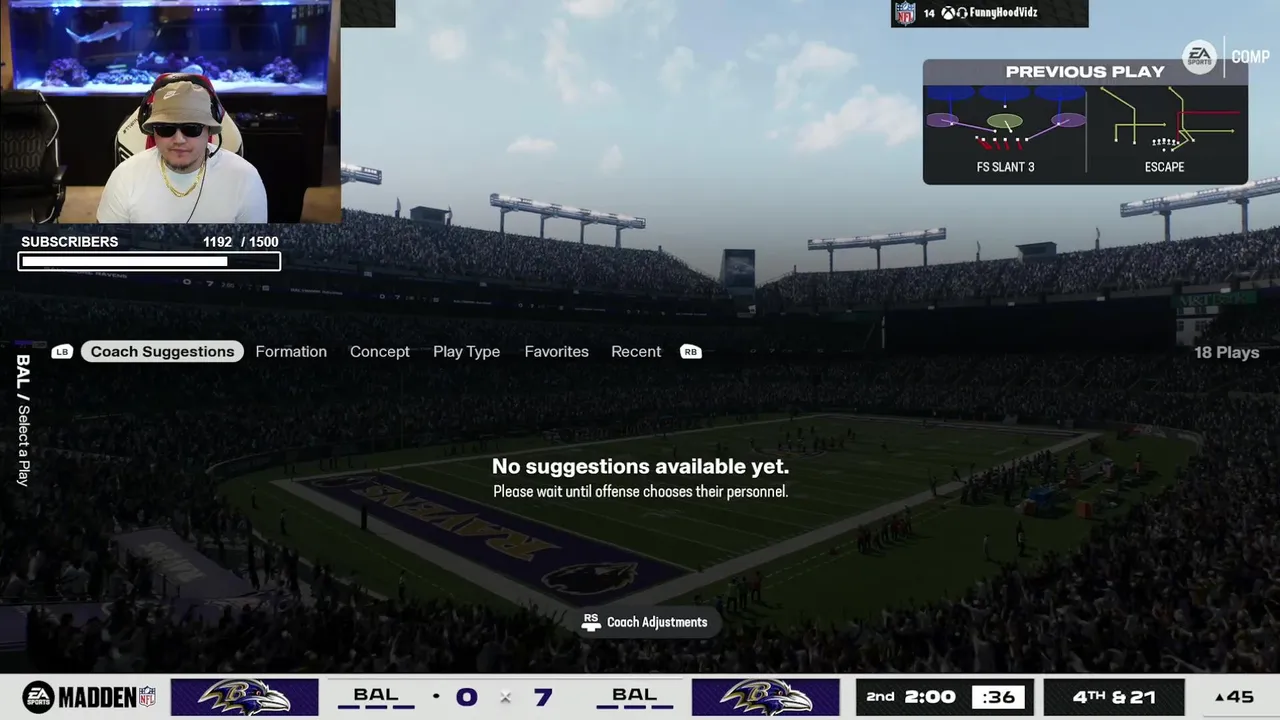Click the RS stick icon

tap(591, 622)
